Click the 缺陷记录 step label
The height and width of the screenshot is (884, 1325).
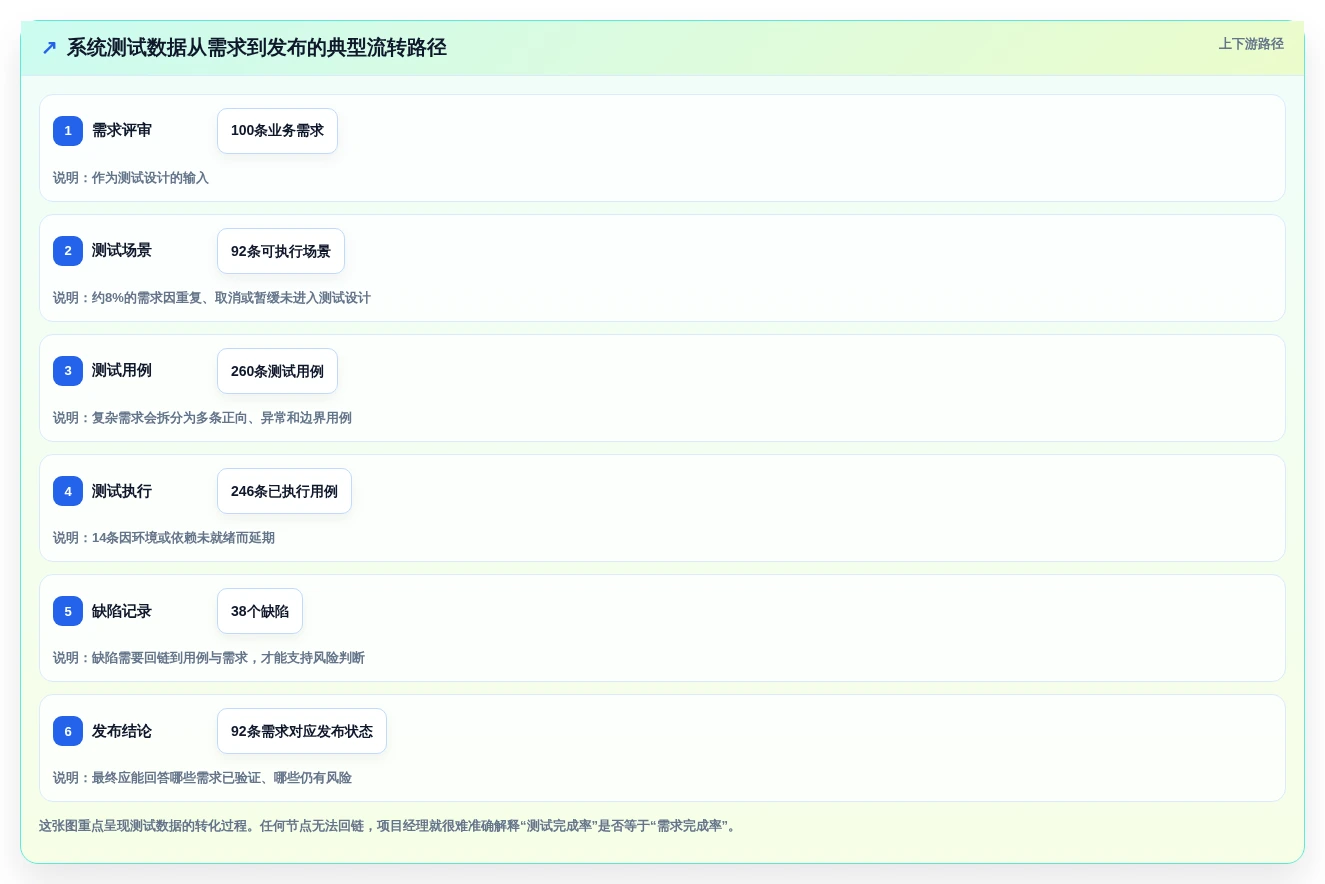pos(122,611)
